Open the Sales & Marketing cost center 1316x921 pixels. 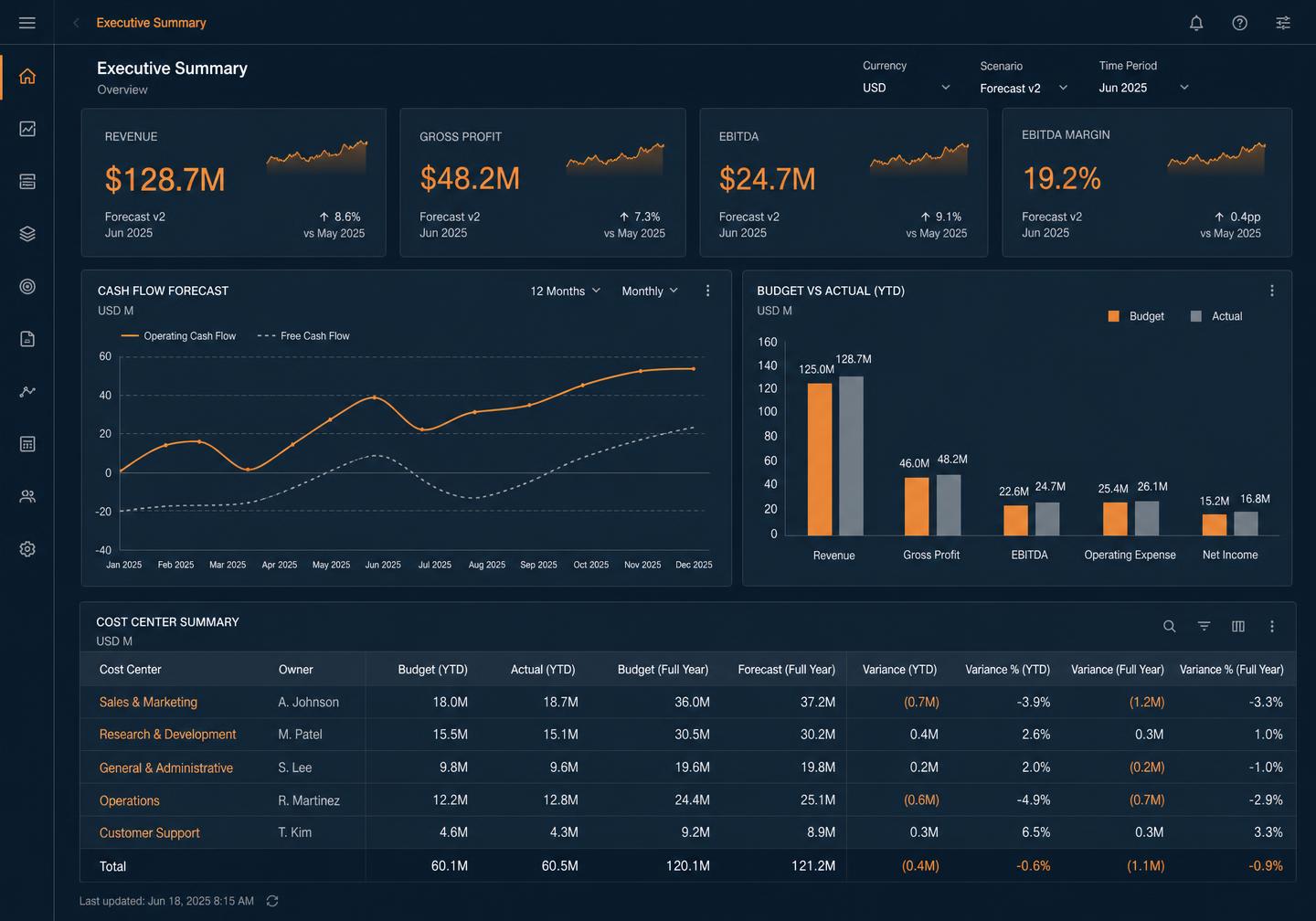point(148,702)
